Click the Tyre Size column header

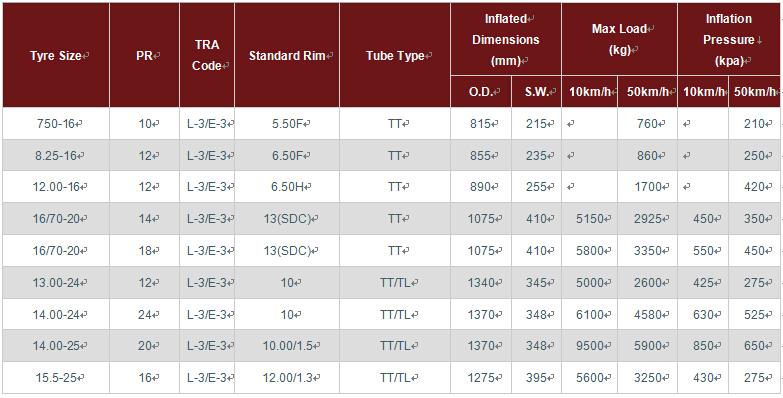point(56,55)
